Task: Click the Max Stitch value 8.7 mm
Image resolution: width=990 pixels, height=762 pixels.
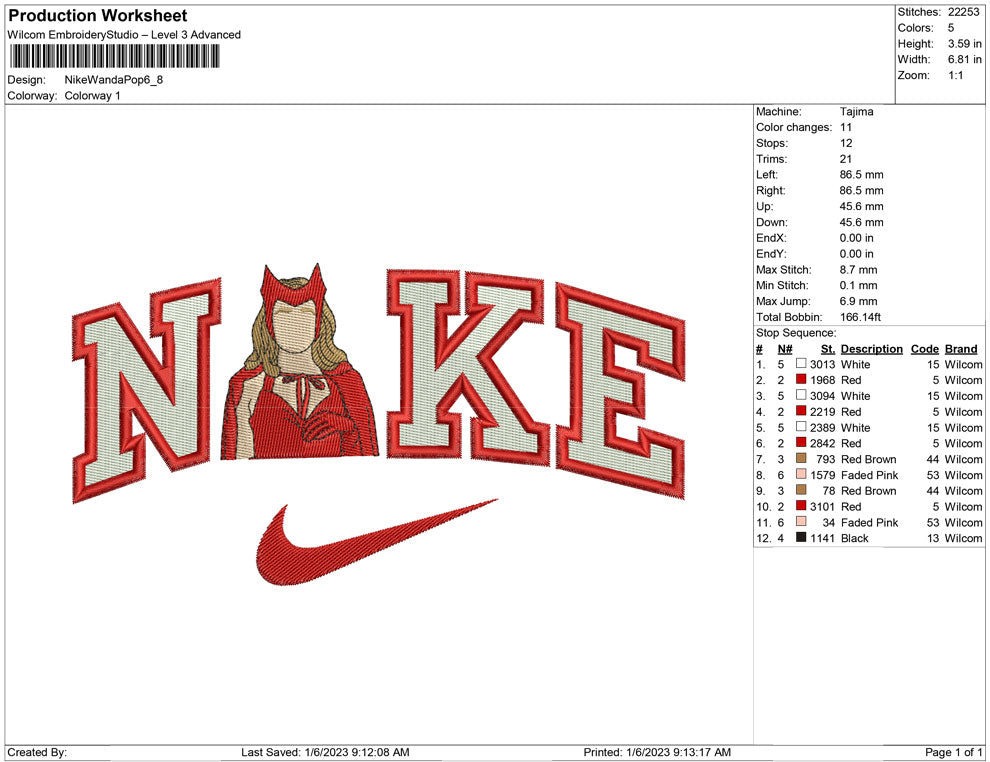Action: (x=859, y=270)
